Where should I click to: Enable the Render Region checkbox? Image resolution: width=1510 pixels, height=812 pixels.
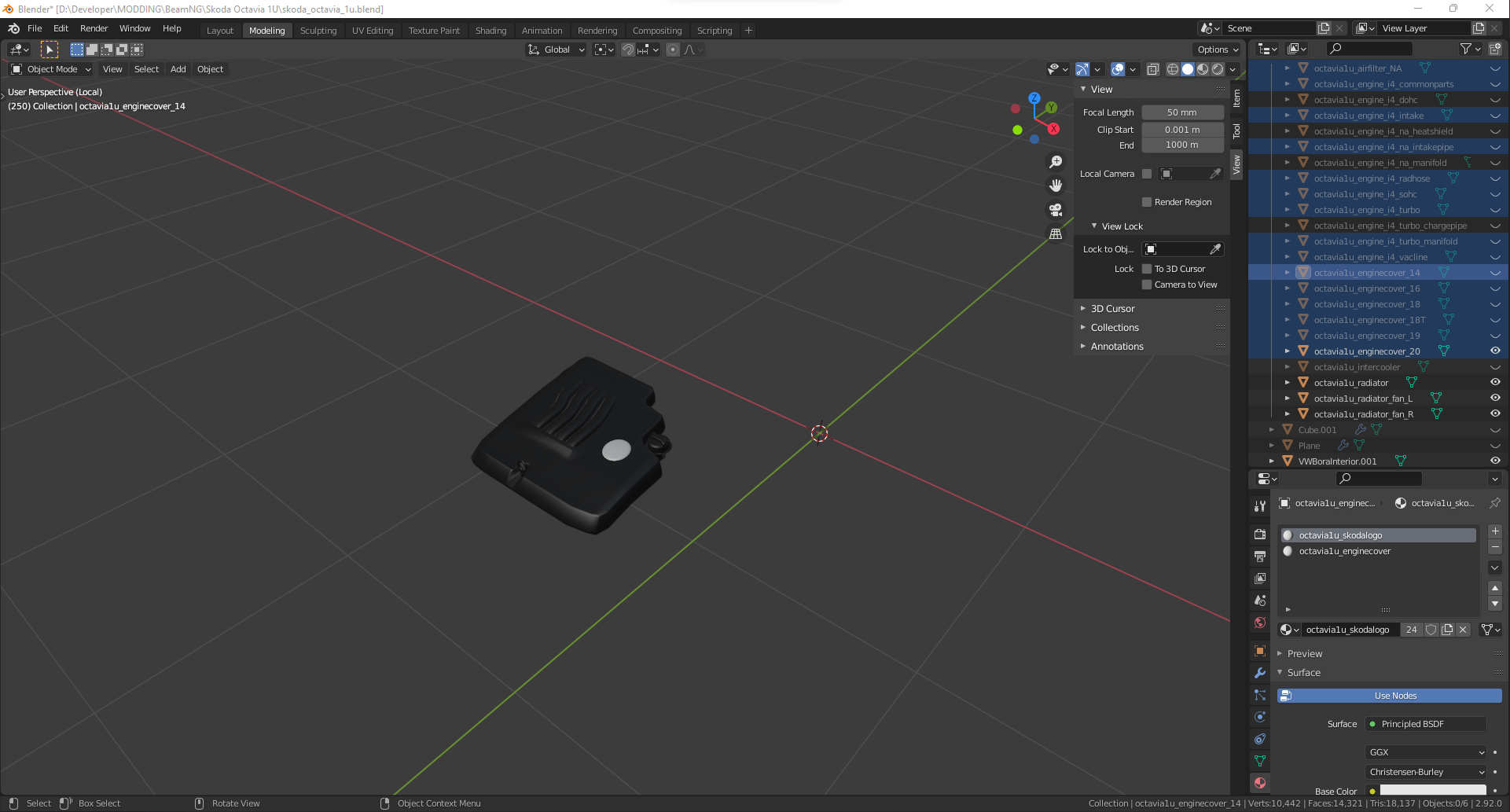click(1147, 202)
